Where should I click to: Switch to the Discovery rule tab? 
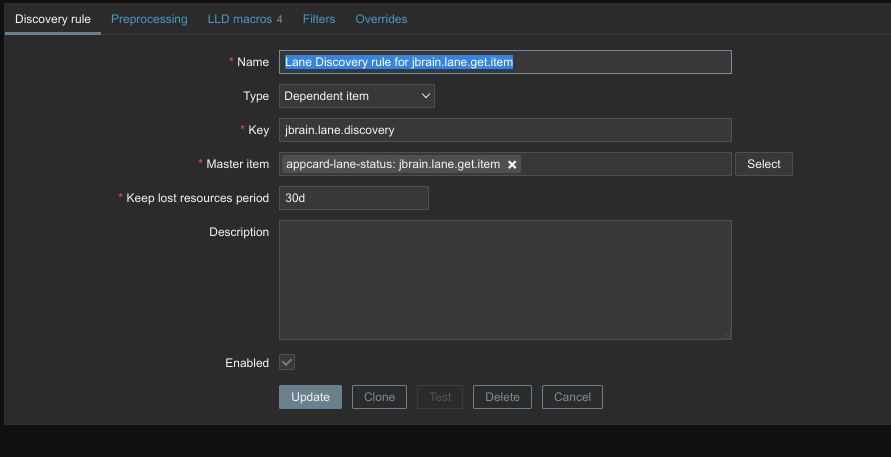(x=52, y=19)
